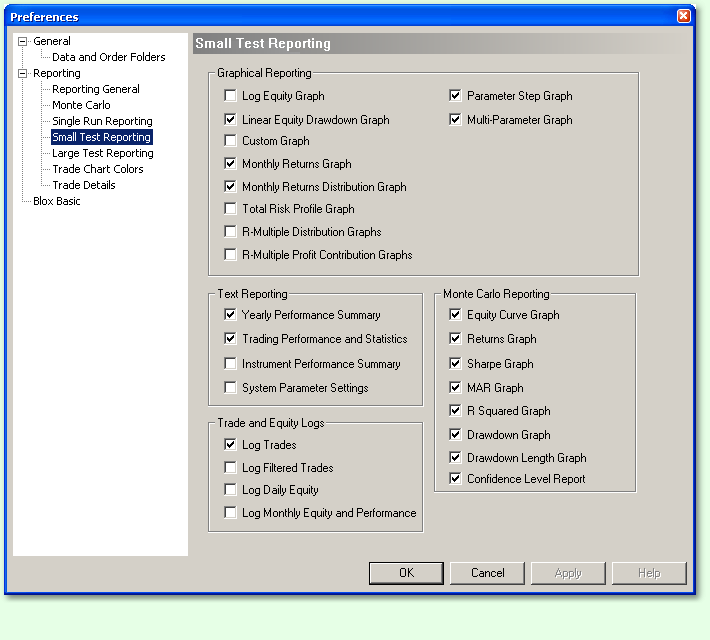Screen dimensions: 710x640
Task: Disable Monthly Returns Distribution Graph
Action: (230, 186)
